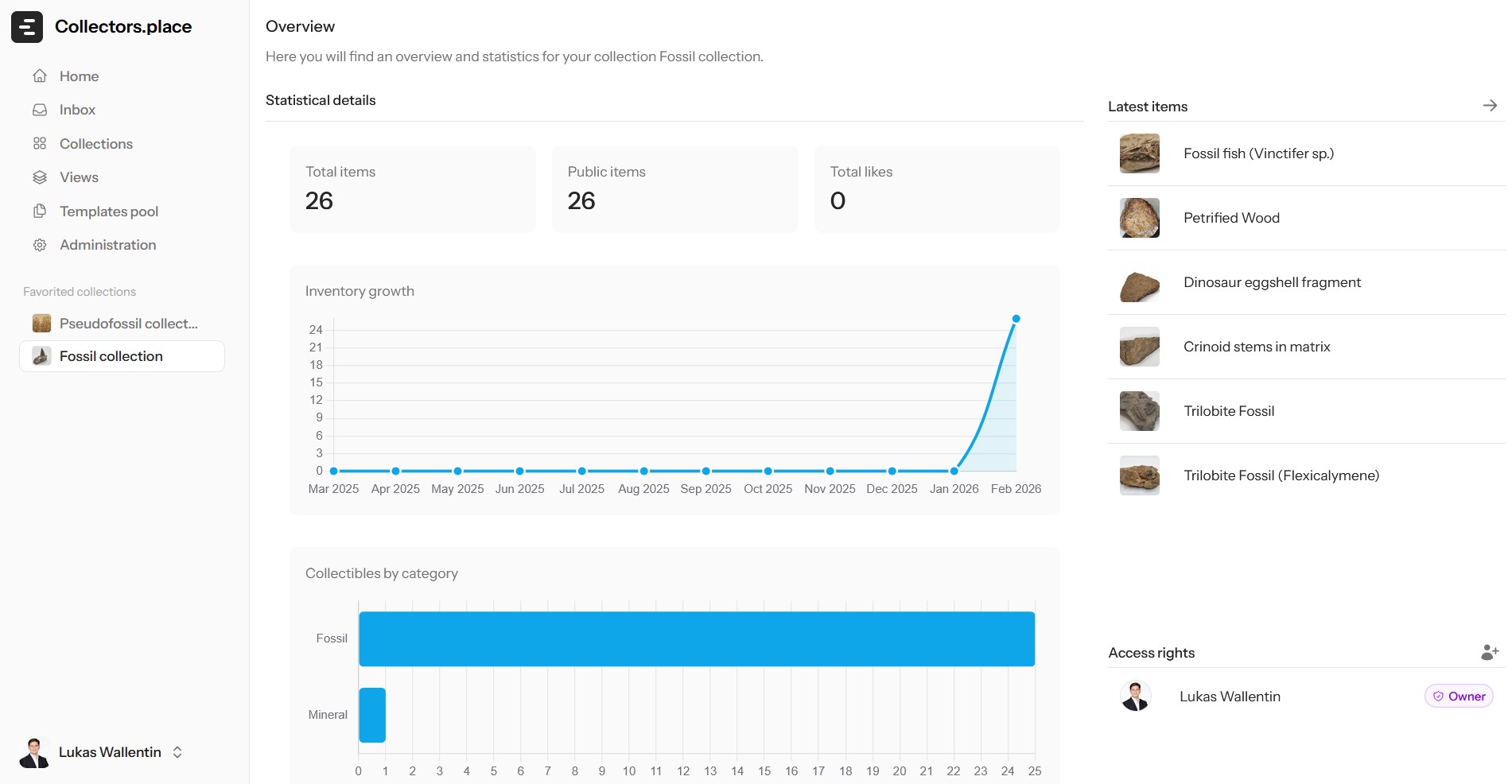Open the Overview page heading
The width and height of the screenshot is (1512, 784).
pos(300,26)
